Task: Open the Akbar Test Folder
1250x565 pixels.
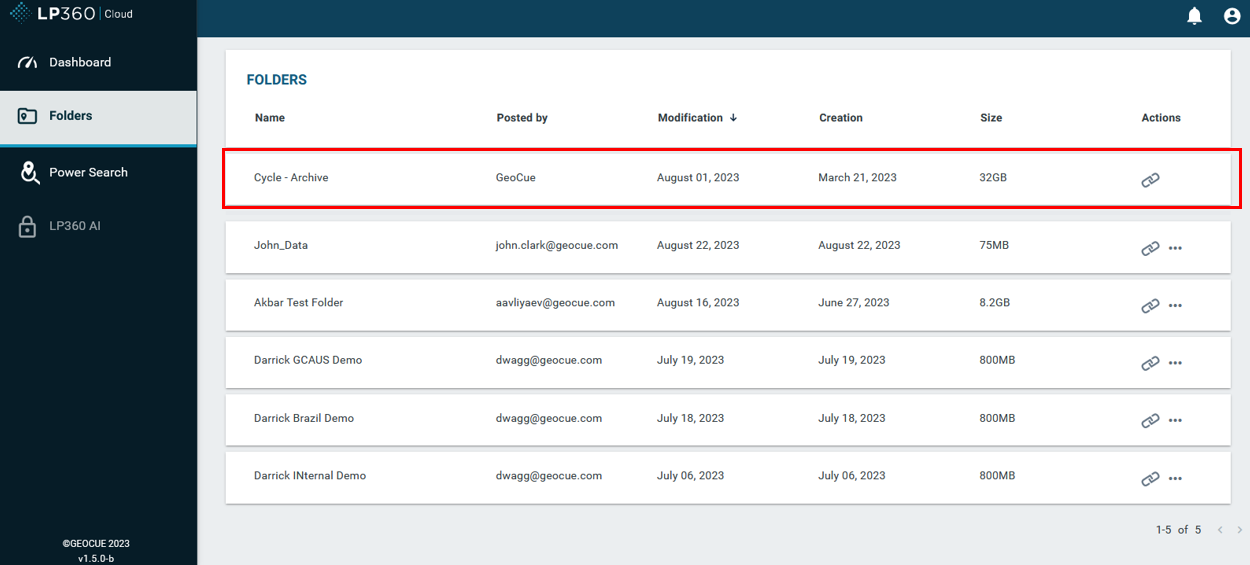Action: click(x=298, y=303)
